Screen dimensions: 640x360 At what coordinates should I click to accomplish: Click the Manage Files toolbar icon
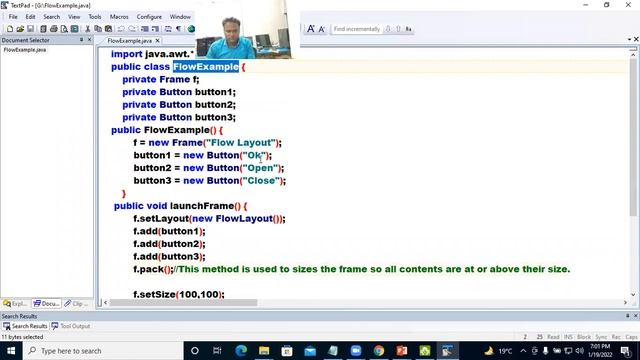point(43,29)
